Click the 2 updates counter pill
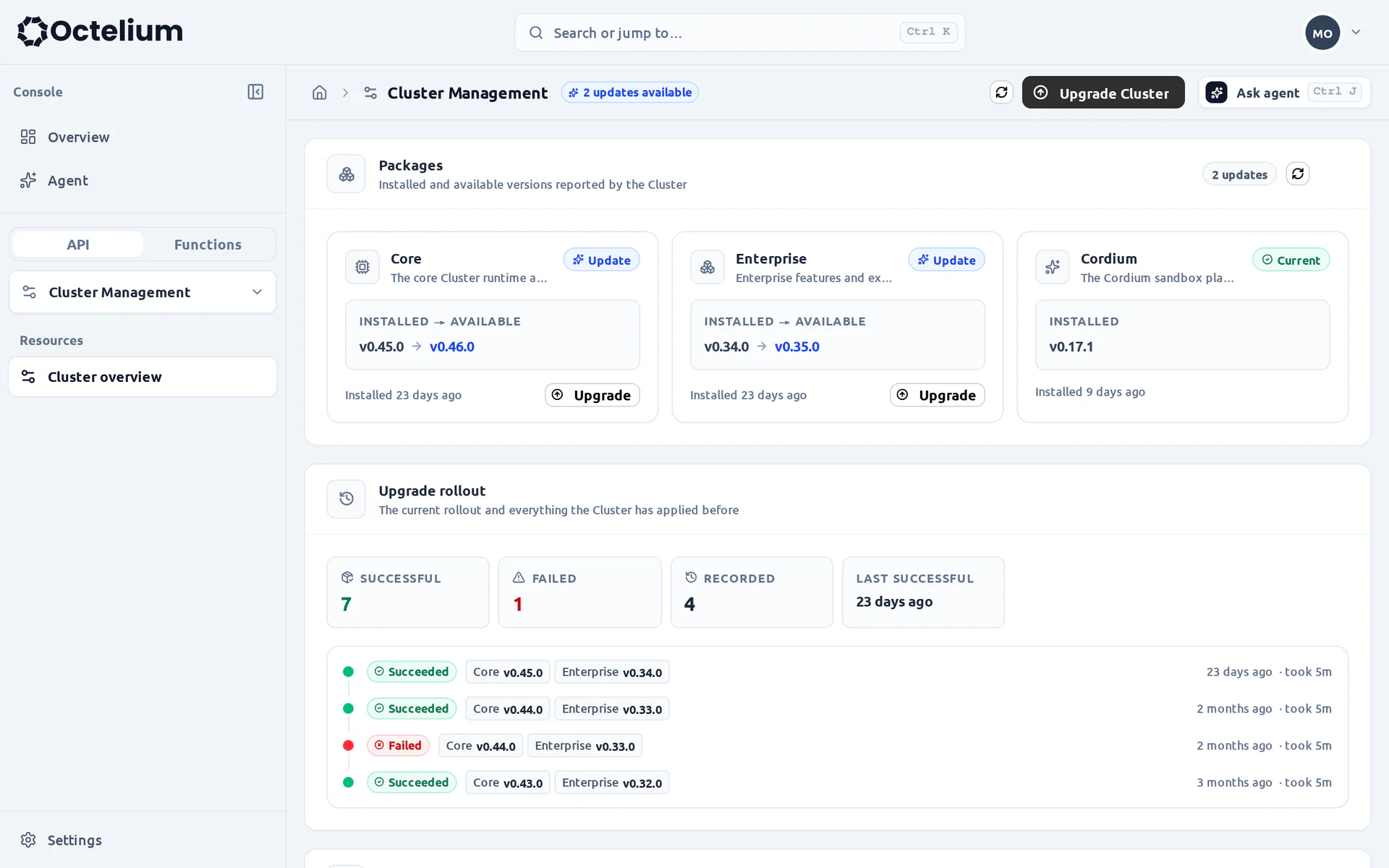 [x=1240, y=174]
